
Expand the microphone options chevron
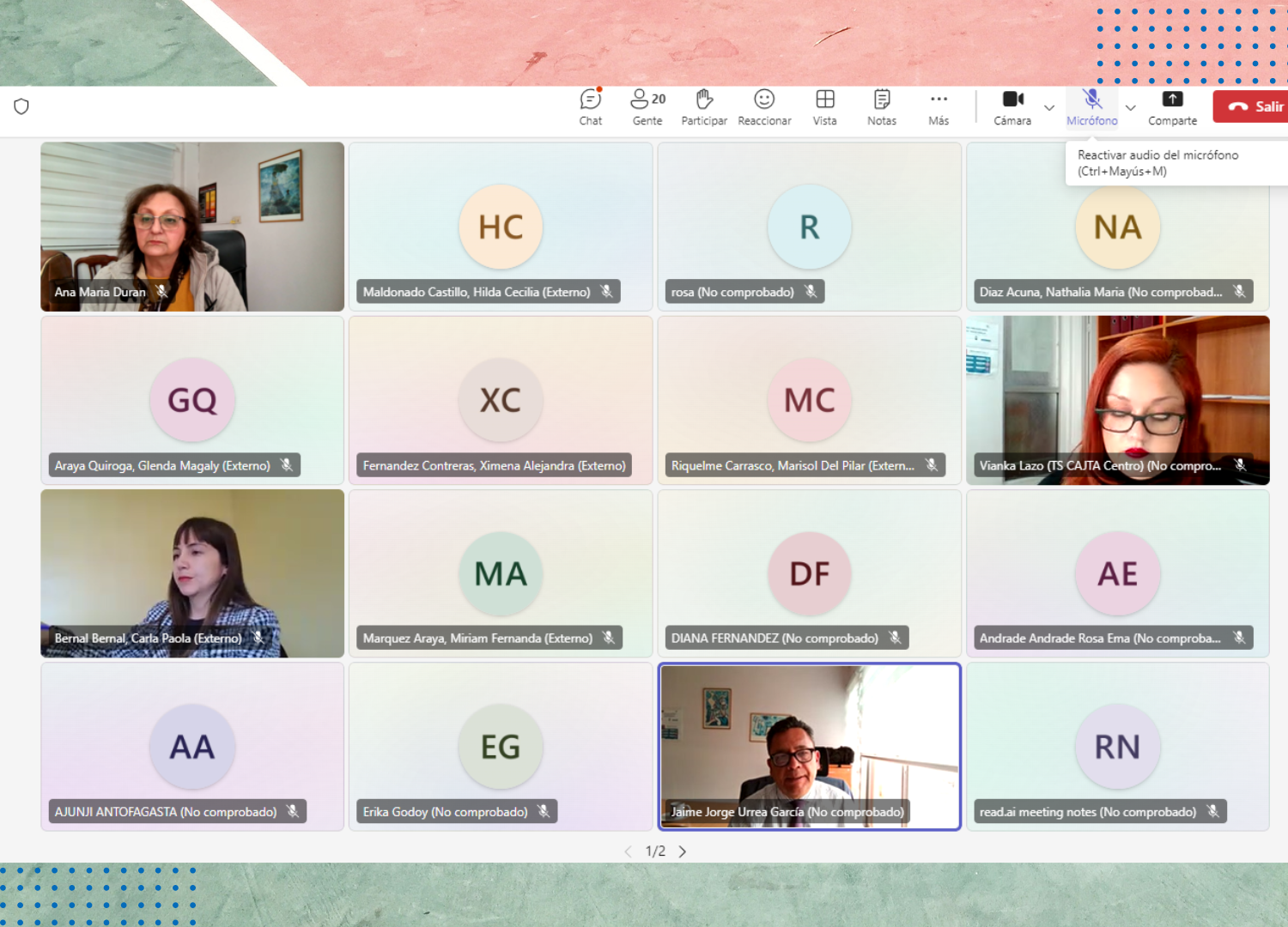[x=1131, y=108]
